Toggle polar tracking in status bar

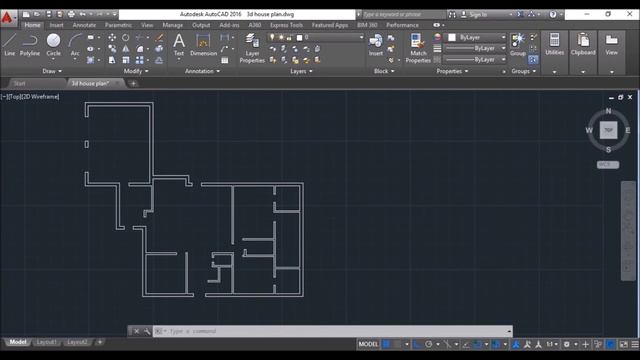(429, 344)
